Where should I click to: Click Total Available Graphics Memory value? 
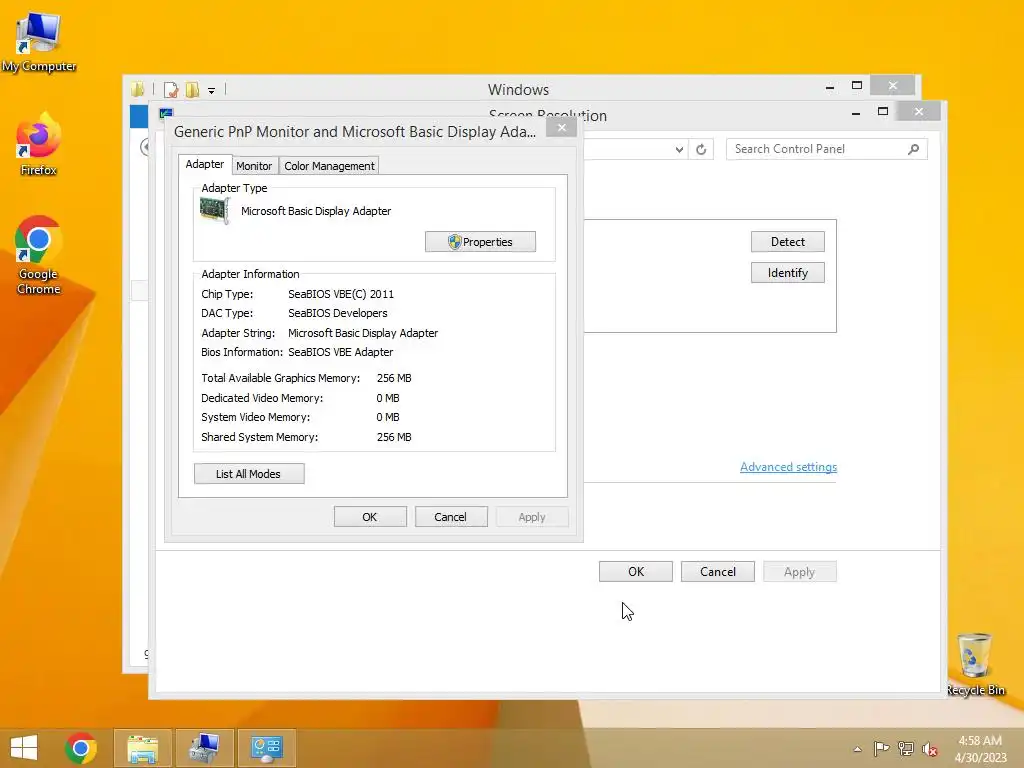(394, 378)
